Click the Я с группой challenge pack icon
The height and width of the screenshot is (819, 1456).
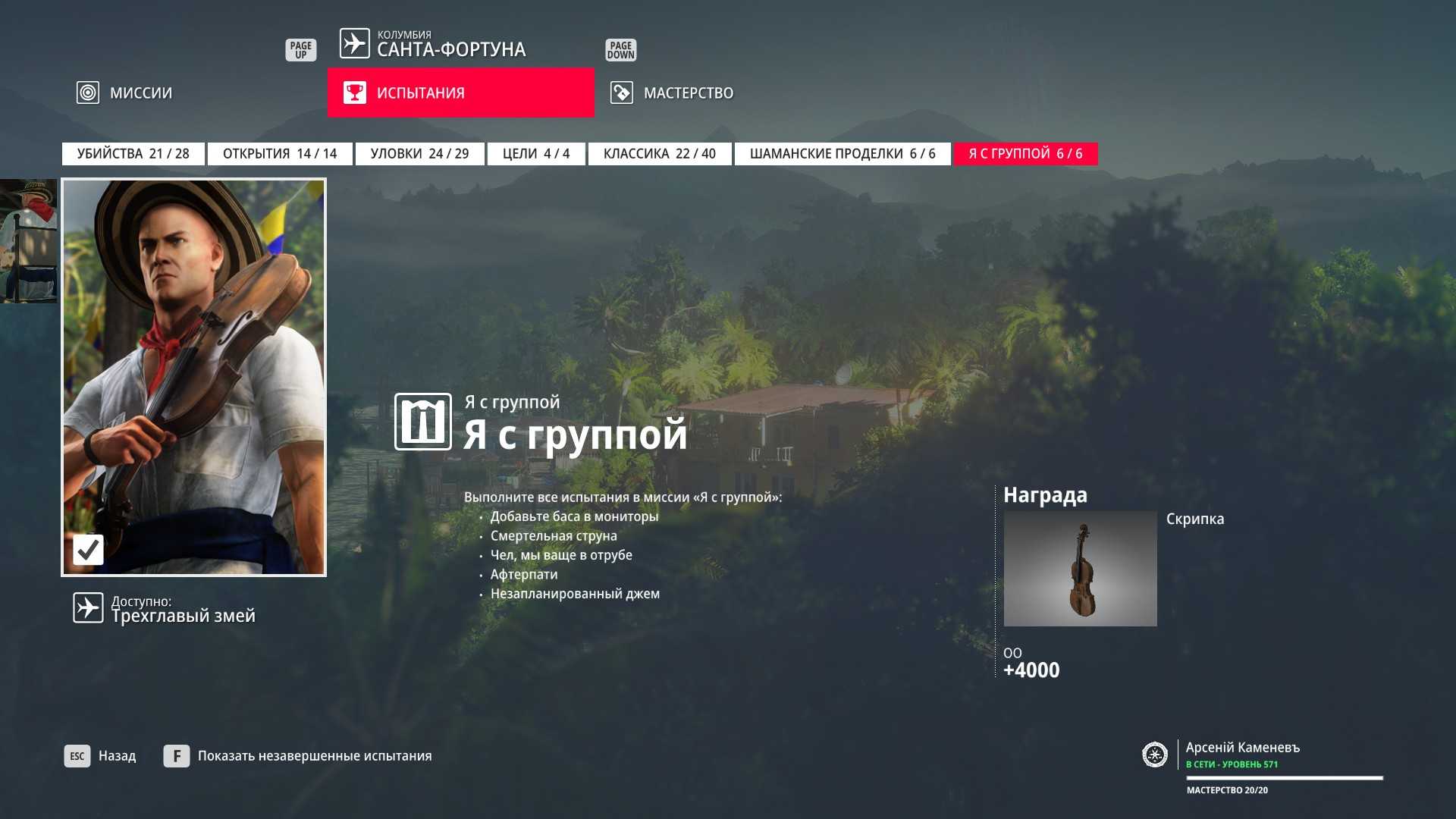[x=422, y=422]
